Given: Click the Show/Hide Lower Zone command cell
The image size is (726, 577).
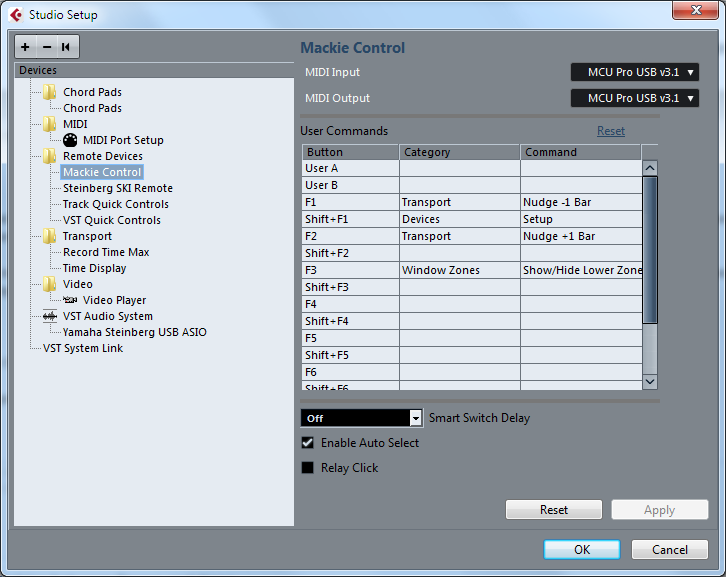Looking at the screenshot, I should pyautogui.click(x=581, y=270).
